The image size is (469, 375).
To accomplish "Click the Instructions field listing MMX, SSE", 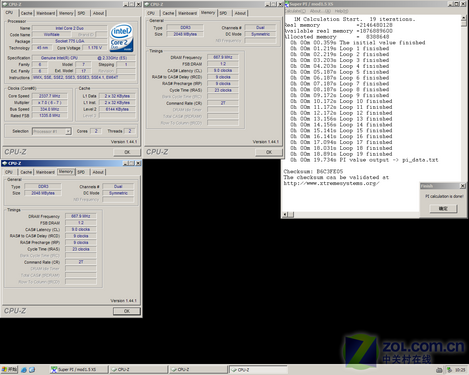I will click(x=84, y=77).
